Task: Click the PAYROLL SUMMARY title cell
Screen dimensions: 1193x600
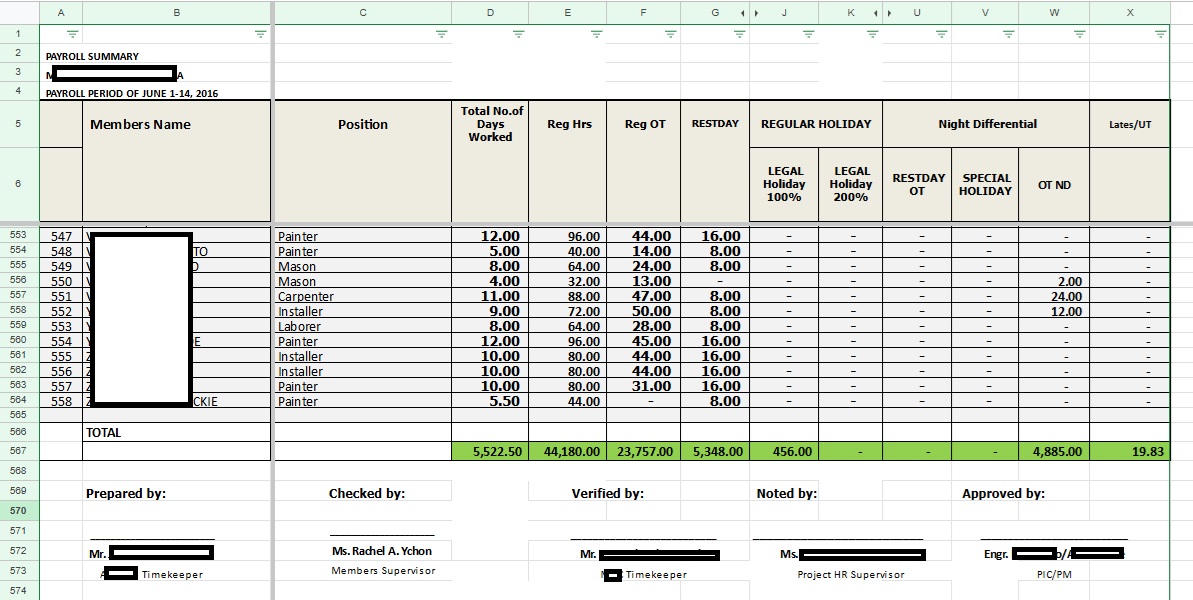Action: click(92, 56)
